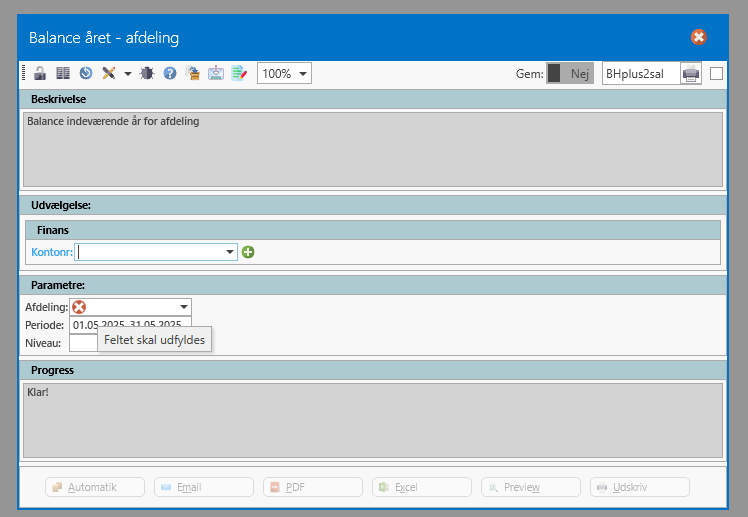This screenshot has width=748, height=517.
Task: Click the Beskrivelse description text area
Action: click(x=373, y=149)
